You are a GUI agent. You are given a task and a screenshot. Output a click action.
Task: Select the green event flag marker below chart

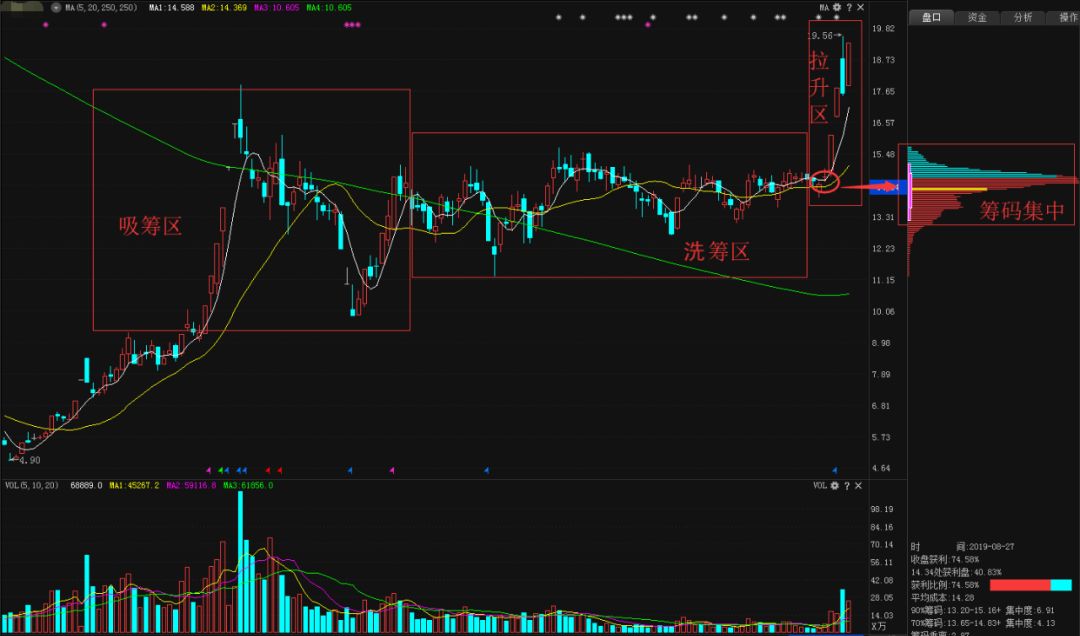pyautogui.click(x=220, y=471)
